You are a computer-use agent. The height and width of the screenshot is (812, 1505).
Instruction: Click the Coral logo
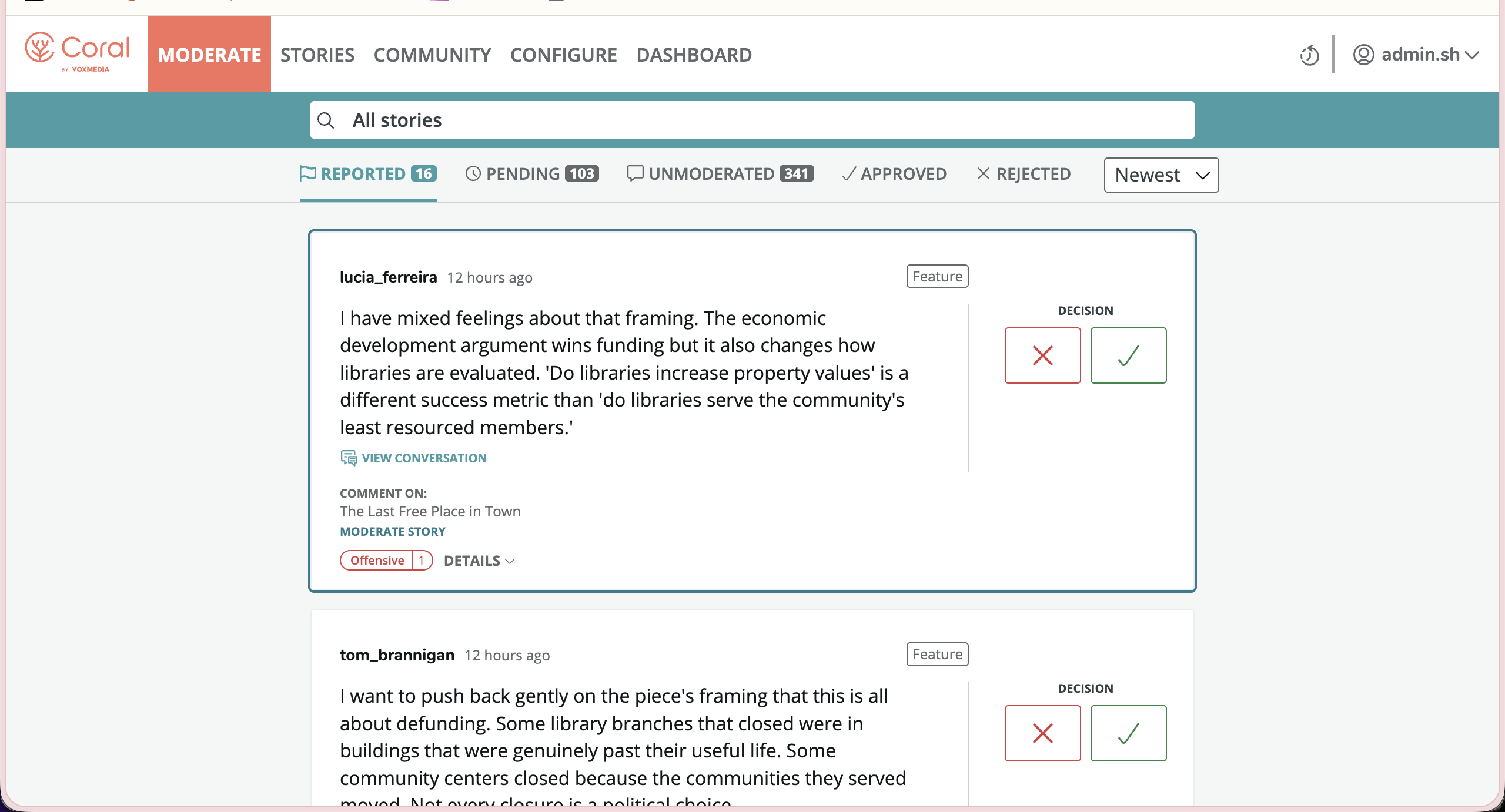coord(77,53)
